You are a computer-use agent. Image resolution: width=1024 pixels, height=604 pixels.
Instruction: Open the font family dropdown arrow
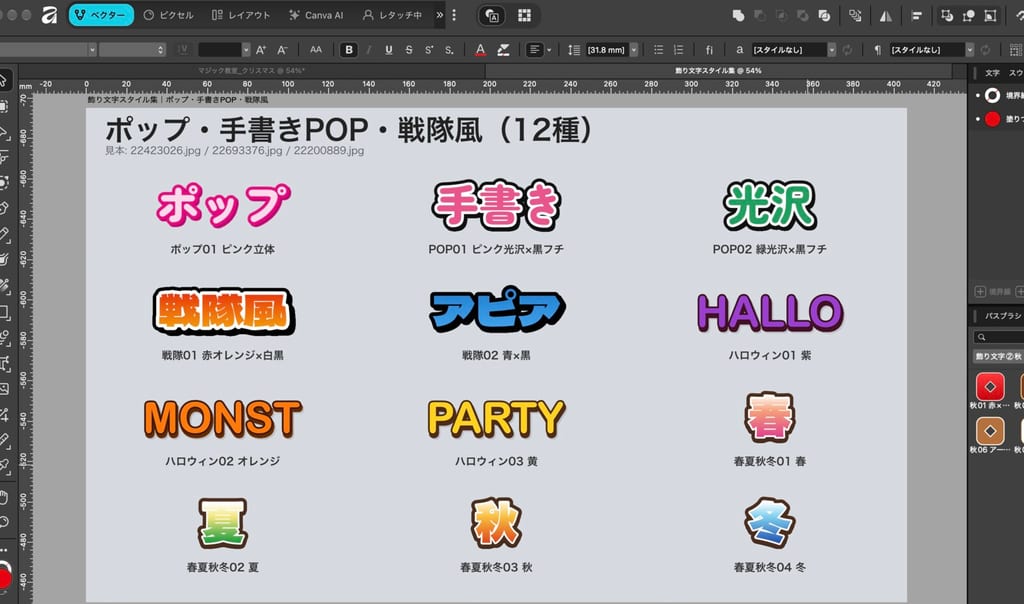92,50
